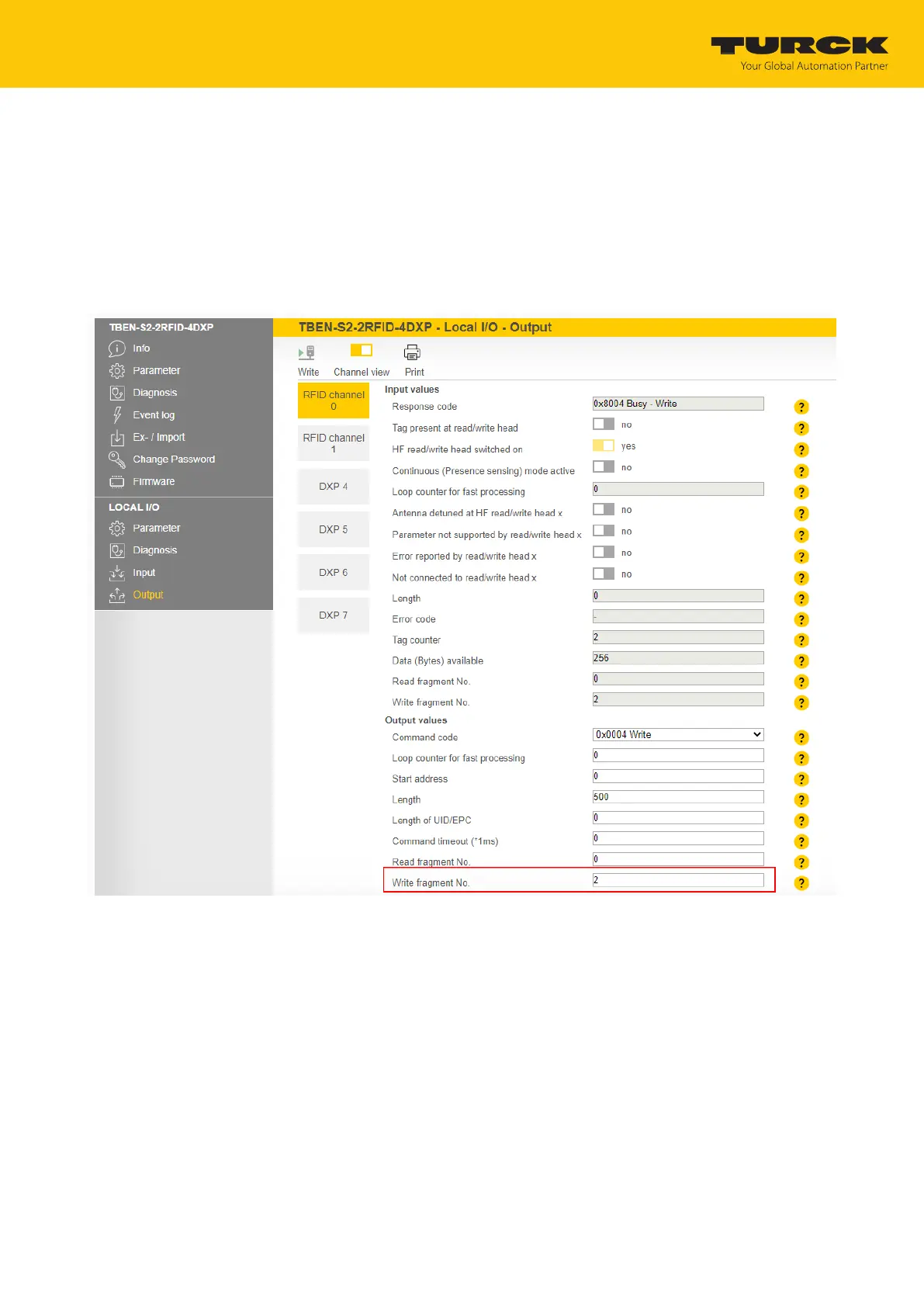924x1307 pixels.
Task: Open the Event log link
Action: point(154,415)
